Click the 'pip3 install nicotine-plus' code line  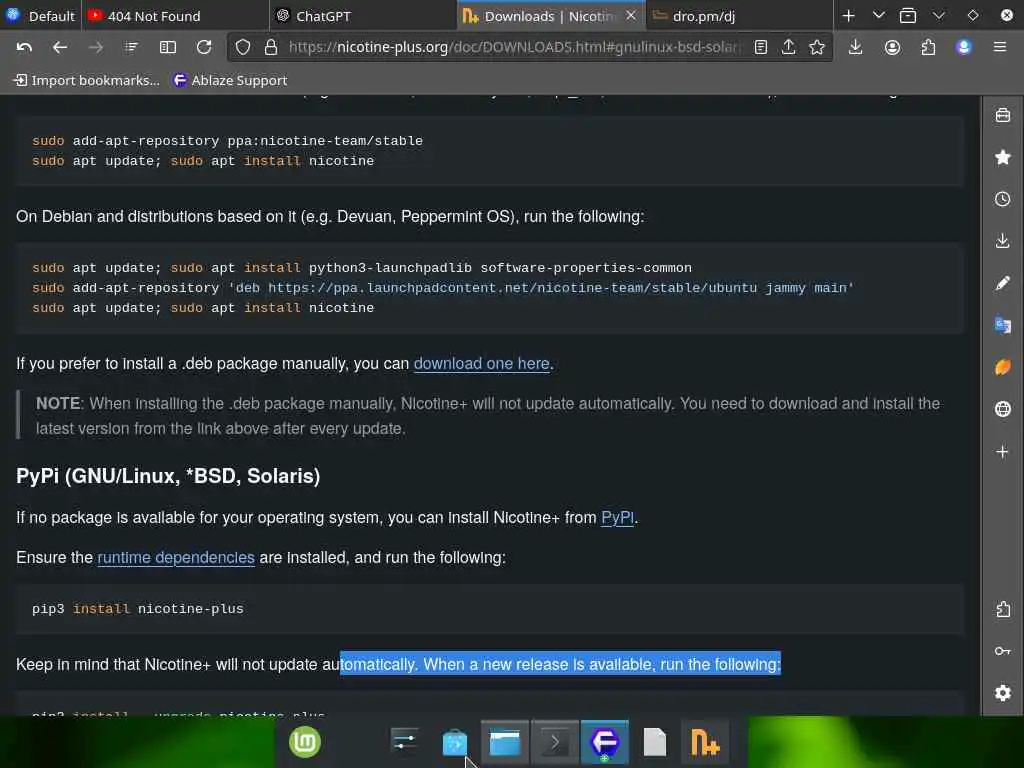pyautogui.click(x=138, y=609)
